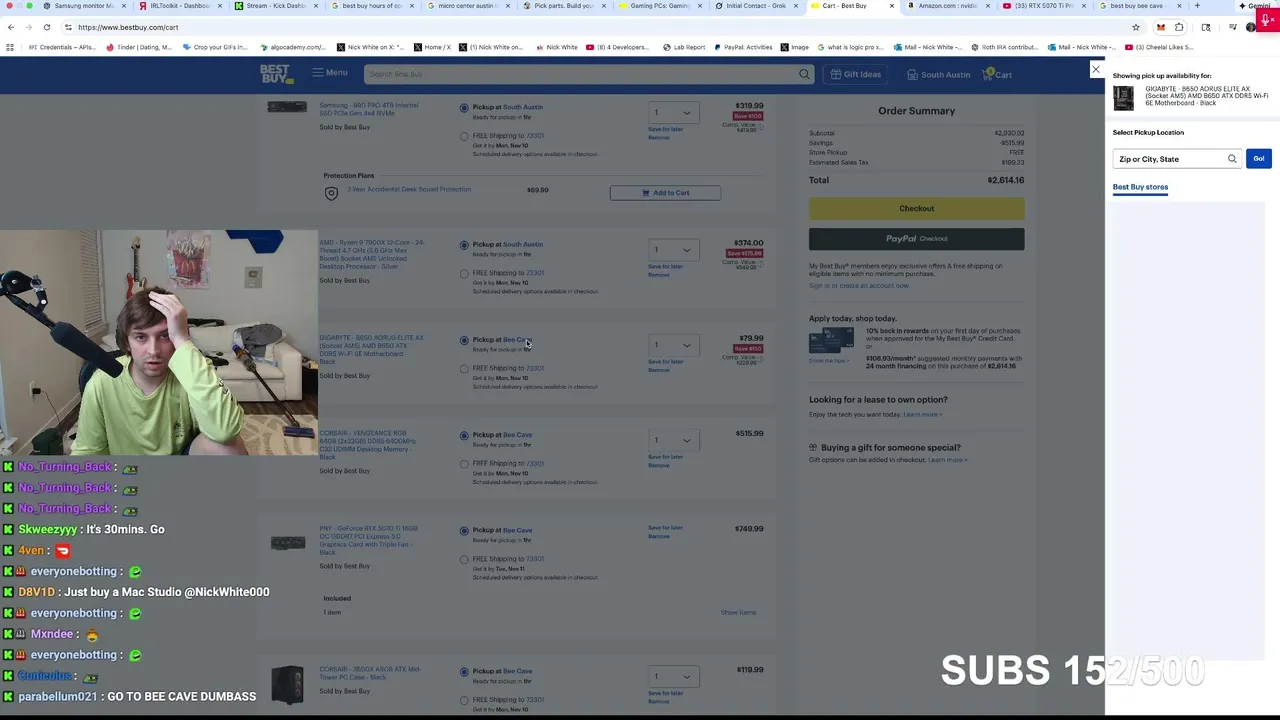
Task: Open Gift Ideas
Action: pyautogui.click(x=856, y=74)
